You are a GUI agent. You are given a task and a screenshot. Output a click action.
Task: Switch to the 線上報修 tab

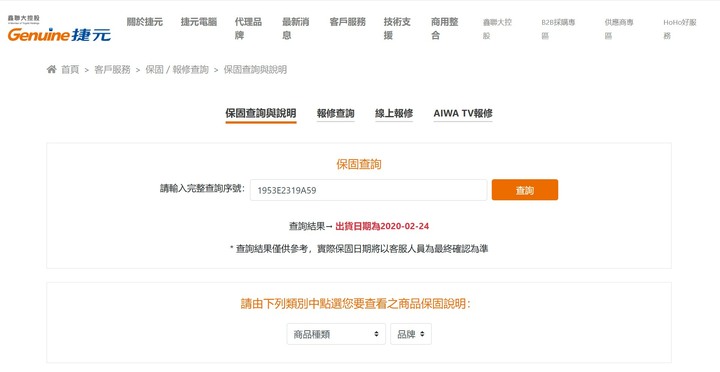click(x=394, y=113)
